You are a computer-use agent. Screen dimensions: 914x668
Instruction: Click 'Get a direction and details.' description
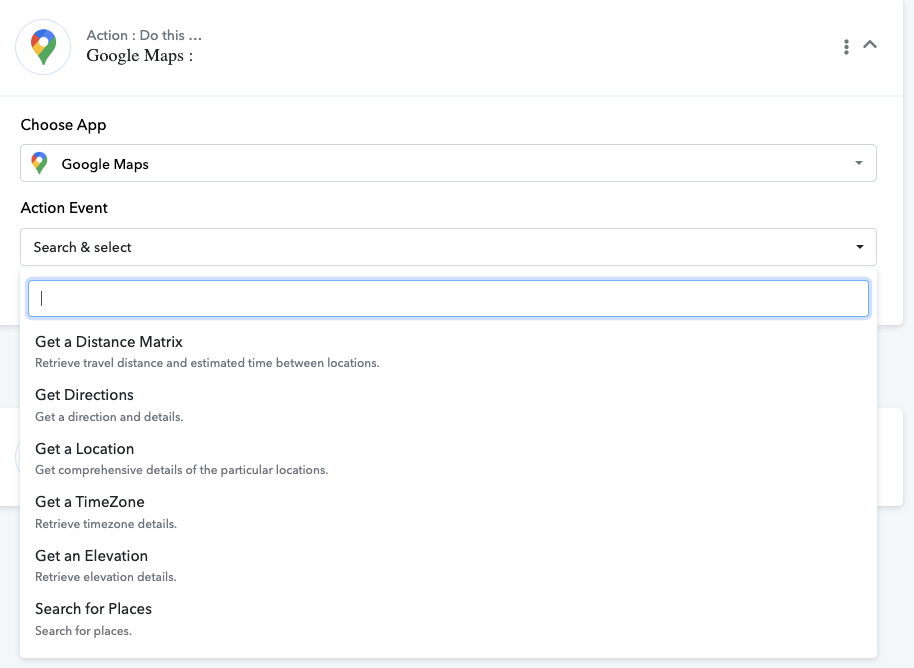click(109, 417)
